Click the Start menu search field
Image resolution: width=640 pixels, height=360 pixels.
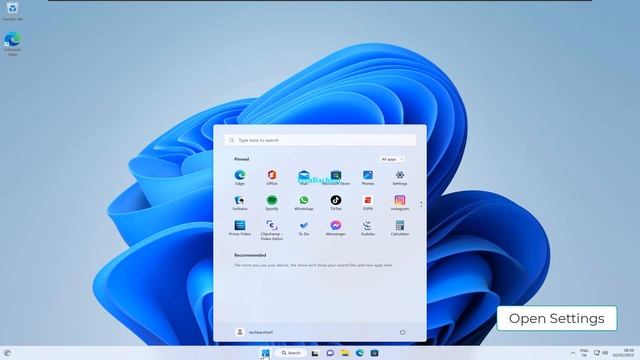coord(320,140)
